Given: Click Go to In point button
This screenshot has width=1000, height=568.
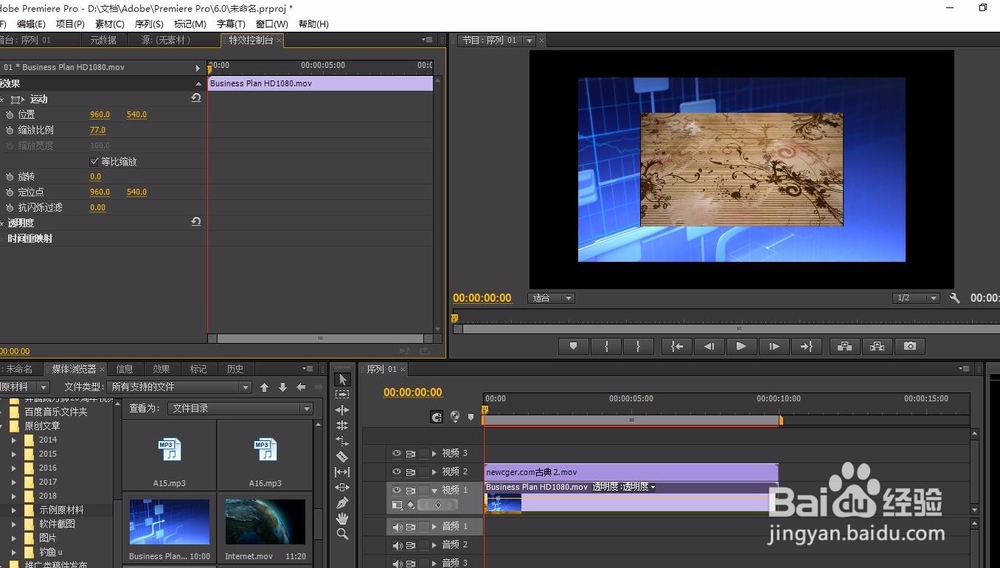Looking at the screenshot, I should point(677,346).
